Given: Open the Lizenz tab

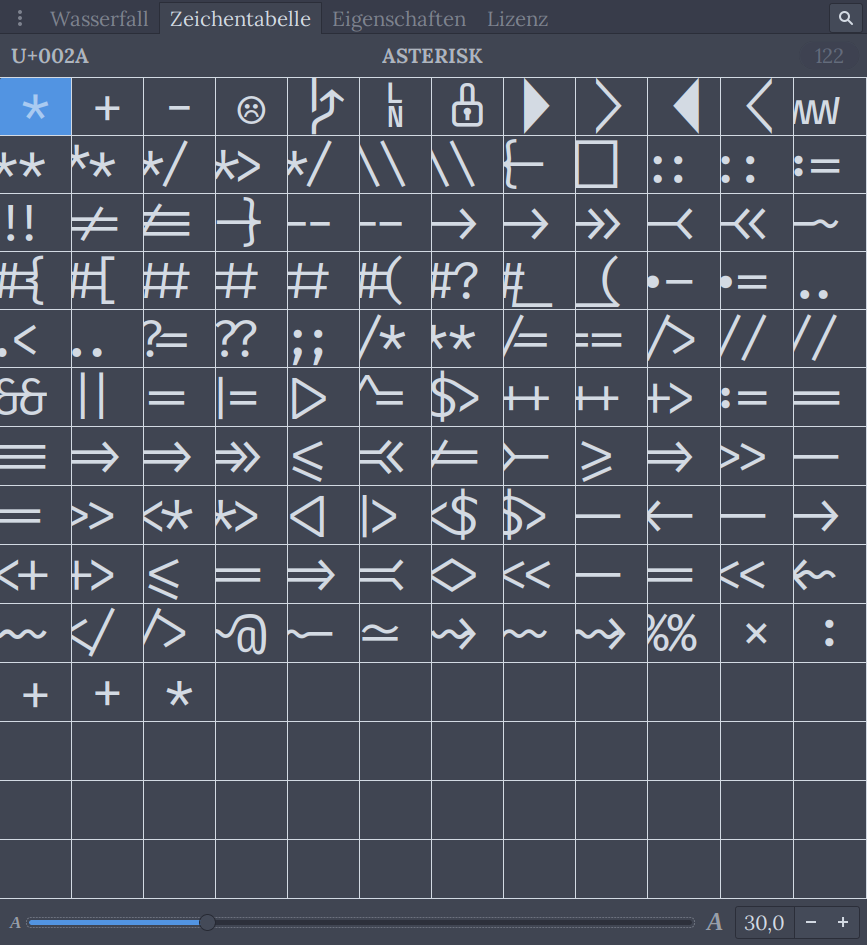Looking at the screenshot, I should pos(517,18).
